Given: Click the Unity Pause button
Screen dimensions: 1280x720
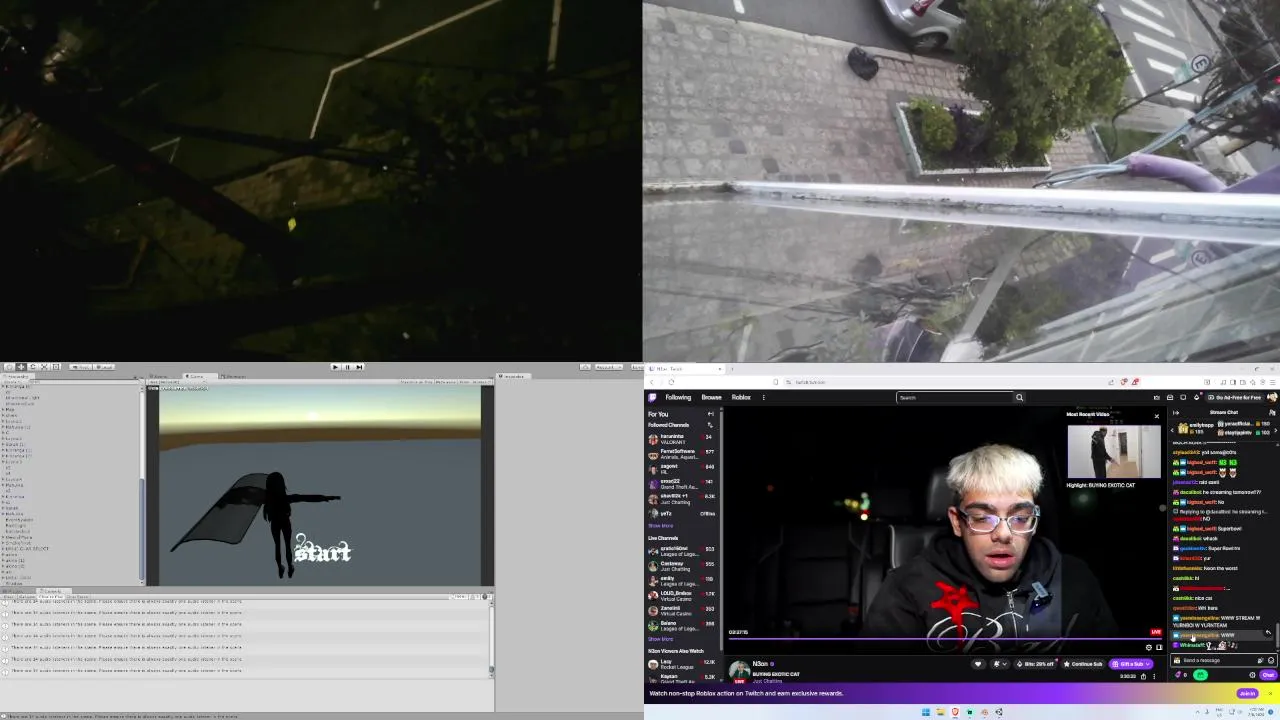Looking at the screenshot, I should pos(347,367).
